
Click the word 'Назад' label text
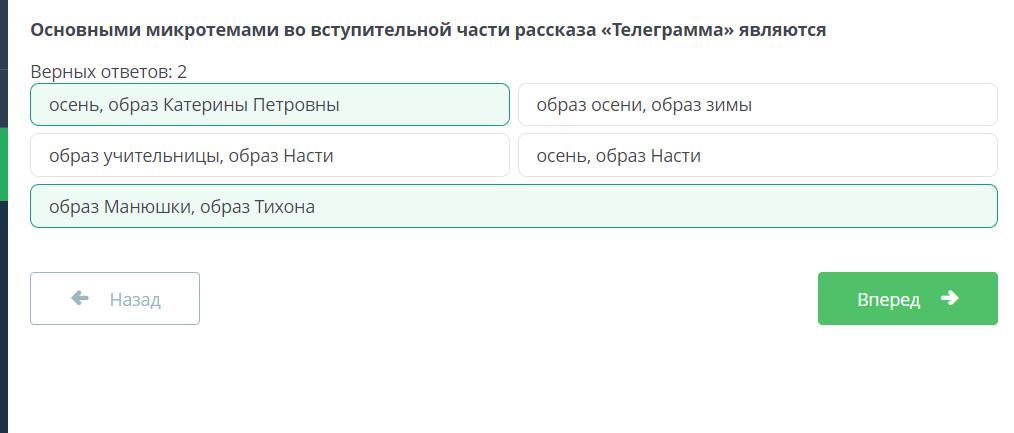(135, 300)
